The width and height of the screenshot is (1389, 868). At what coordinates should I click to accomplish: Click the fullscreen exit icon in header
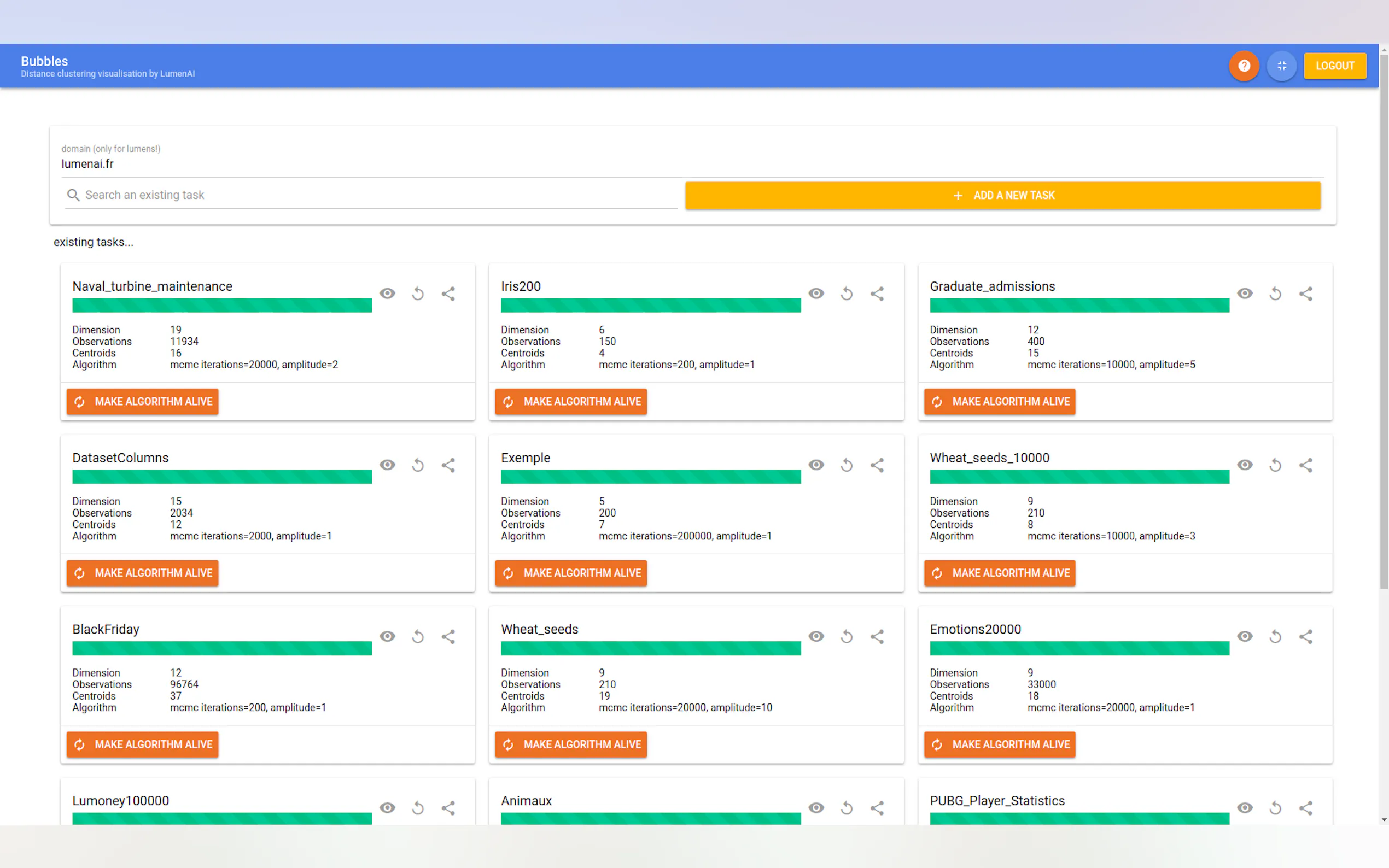pyautogui.click(x=1281, y=66)
